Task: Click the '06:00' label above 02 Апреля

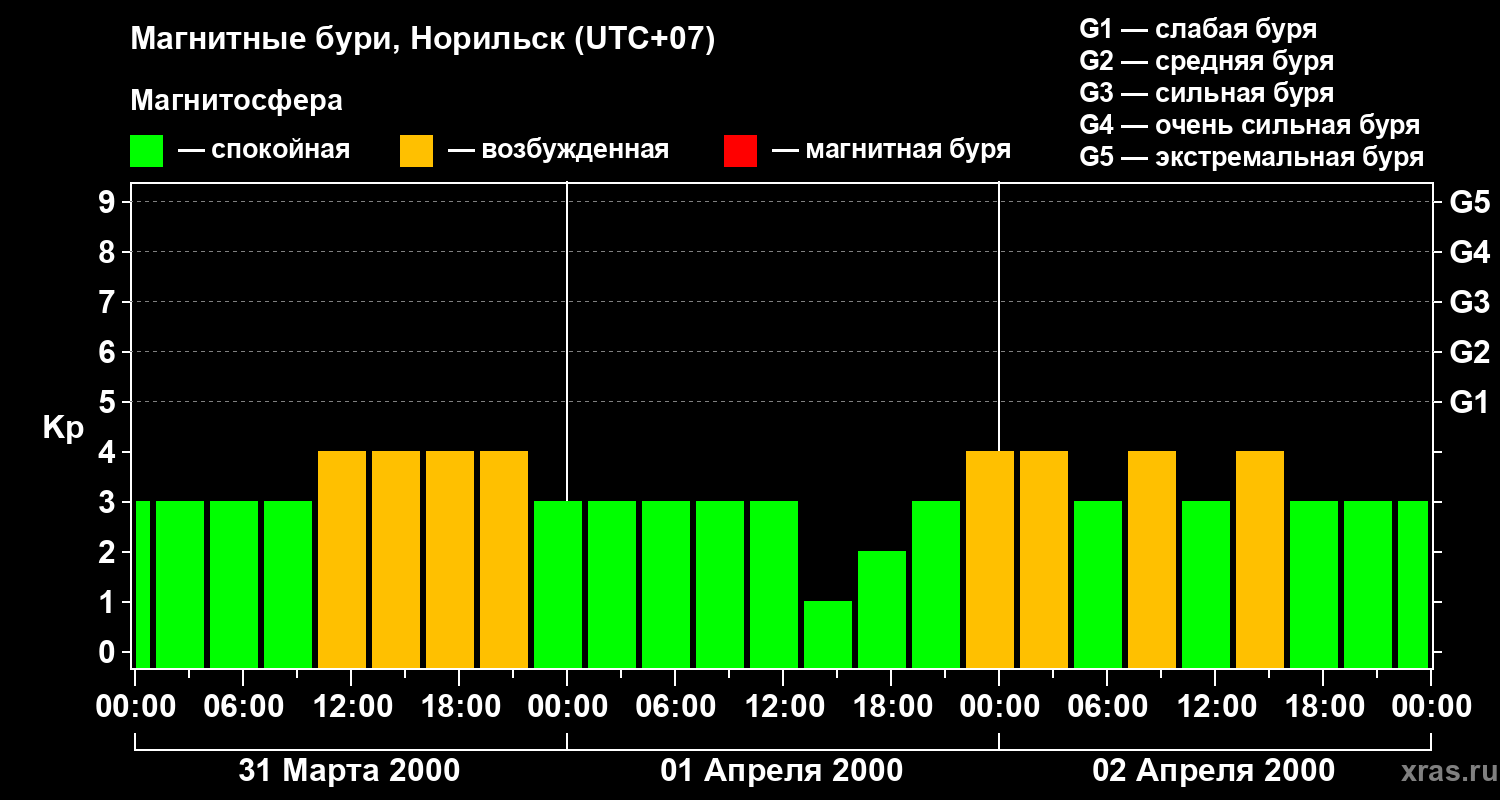Action: pyautogui.click(x=1107, y=707)
